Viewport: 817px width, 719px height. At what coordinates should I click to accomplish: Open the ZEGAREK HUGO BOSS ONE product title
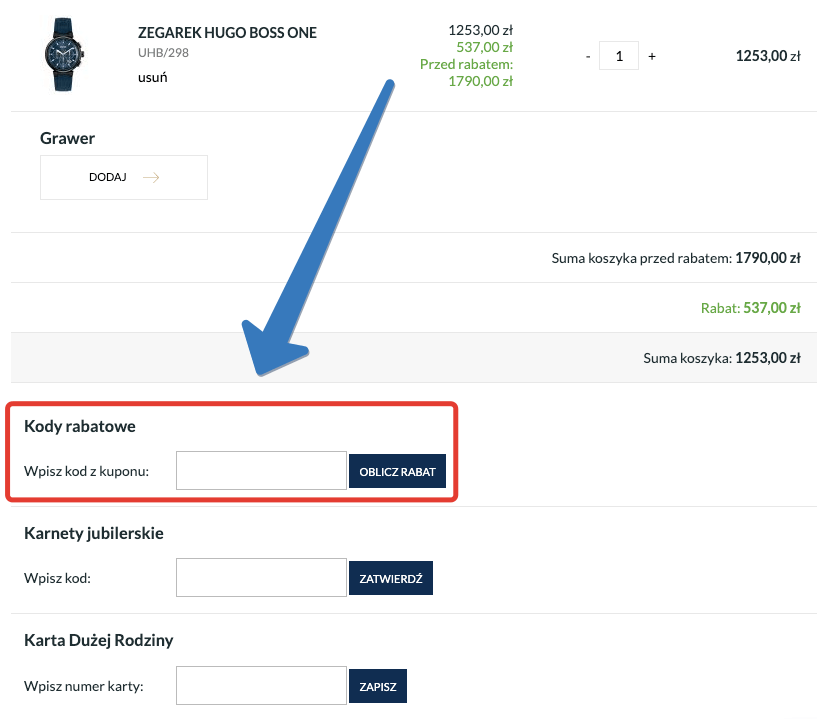pos(227,33)
